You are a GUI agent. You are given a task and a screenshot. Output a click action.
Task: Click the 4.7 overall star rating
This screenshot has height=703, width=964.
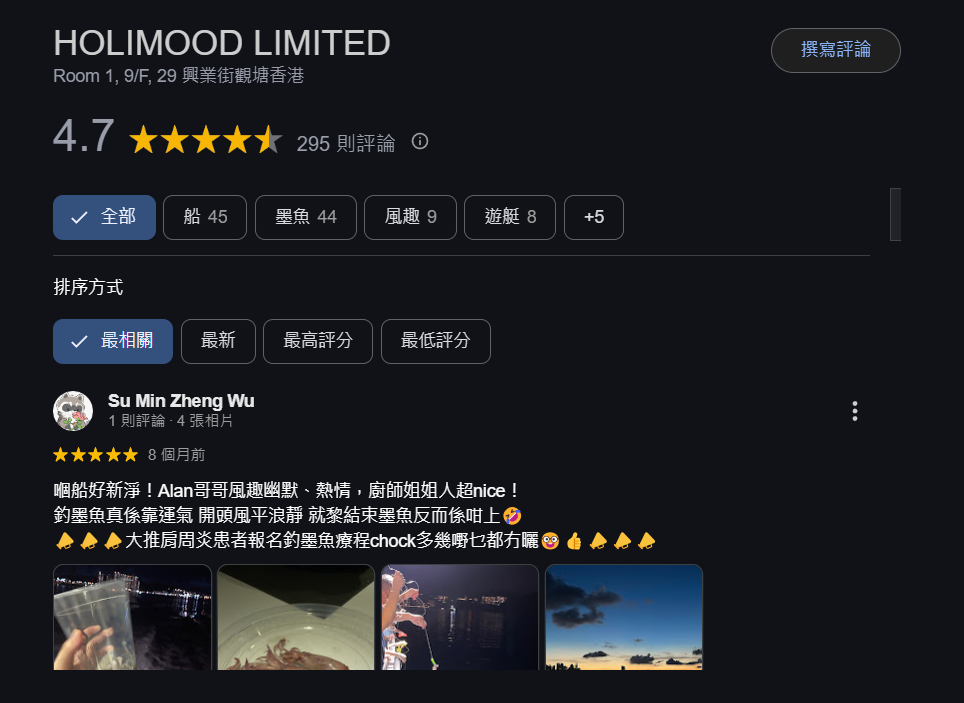pyautogui.click(x=206, y=140)
